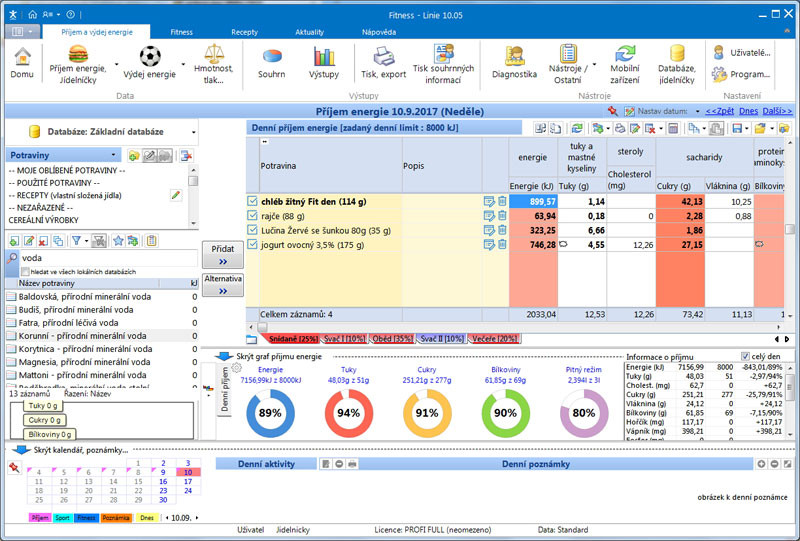
Task: Click the edit food item pencil icon
Action: coord(29,240)
